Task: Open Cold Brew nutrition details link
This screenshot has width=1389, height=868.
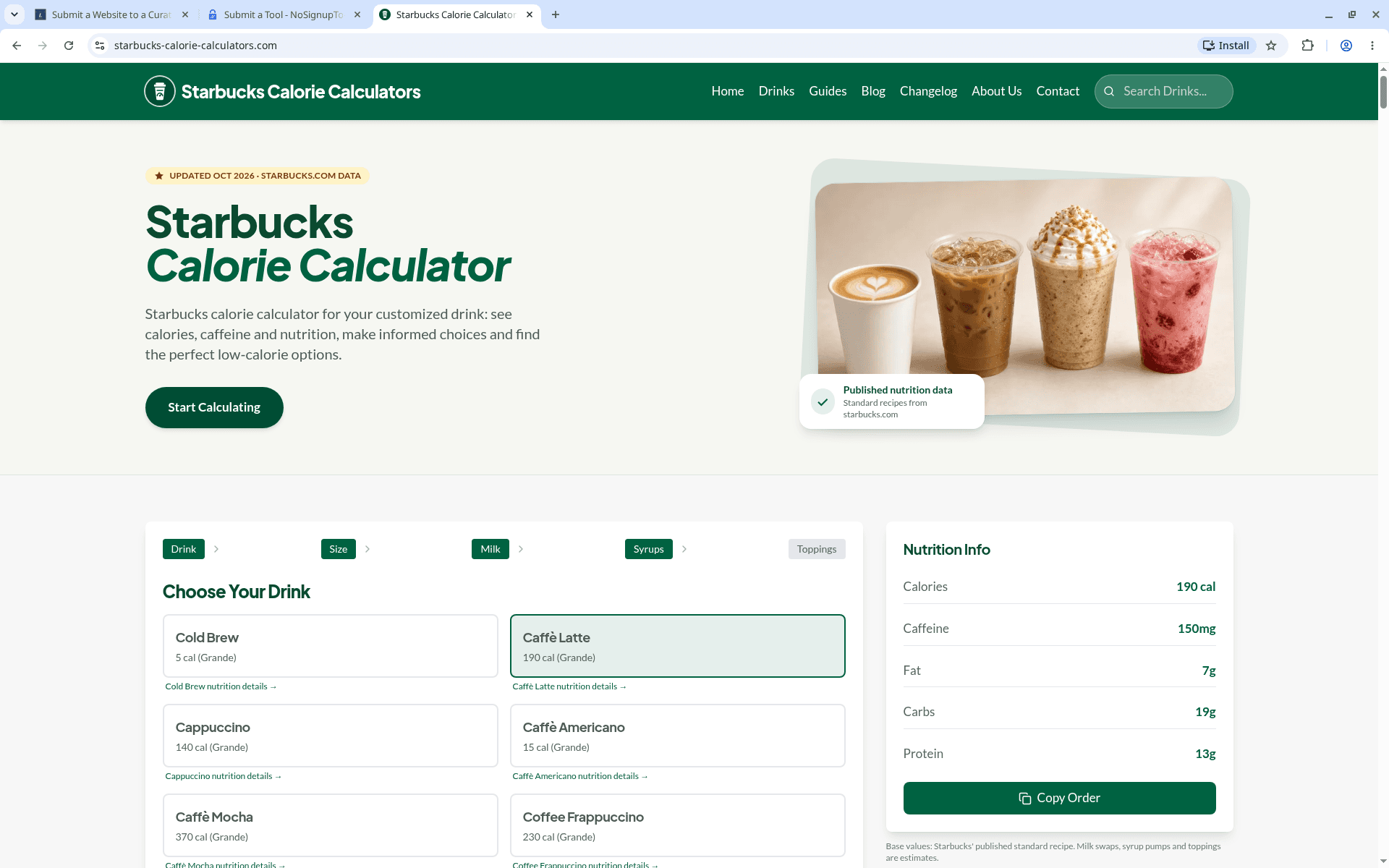Action: pyautogui.click(x=221, y=686)
